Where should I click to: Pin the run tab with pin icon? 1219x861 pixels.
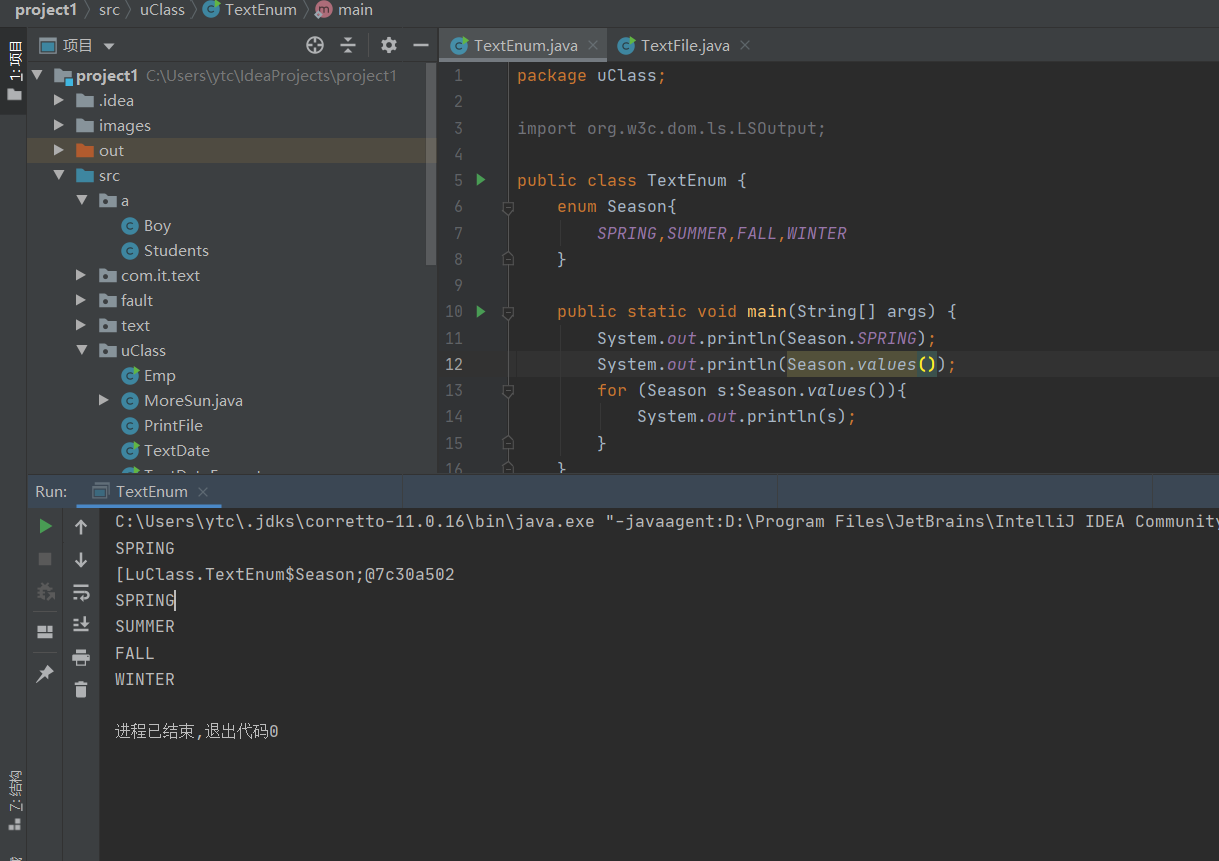45,675
